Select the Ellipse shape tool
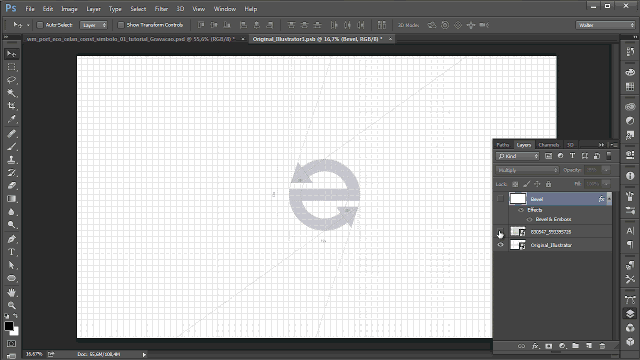Viewport: 640px width, 360px height. click(x=11, y=278)
